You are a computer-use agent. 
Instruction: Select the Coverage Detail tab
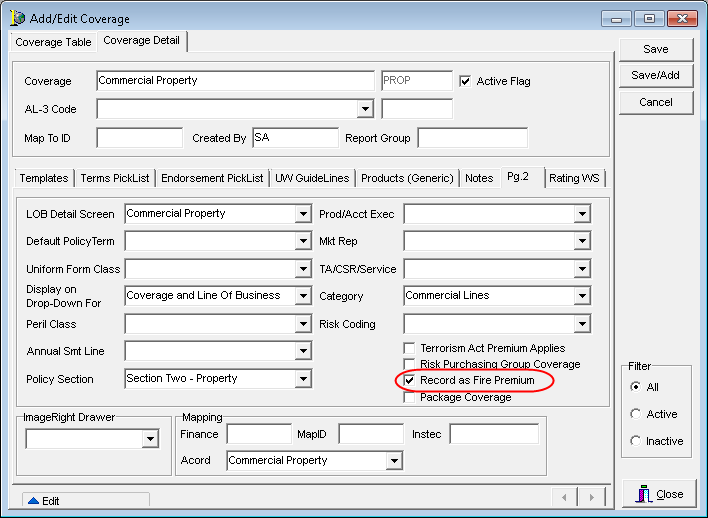pos(142,41)
